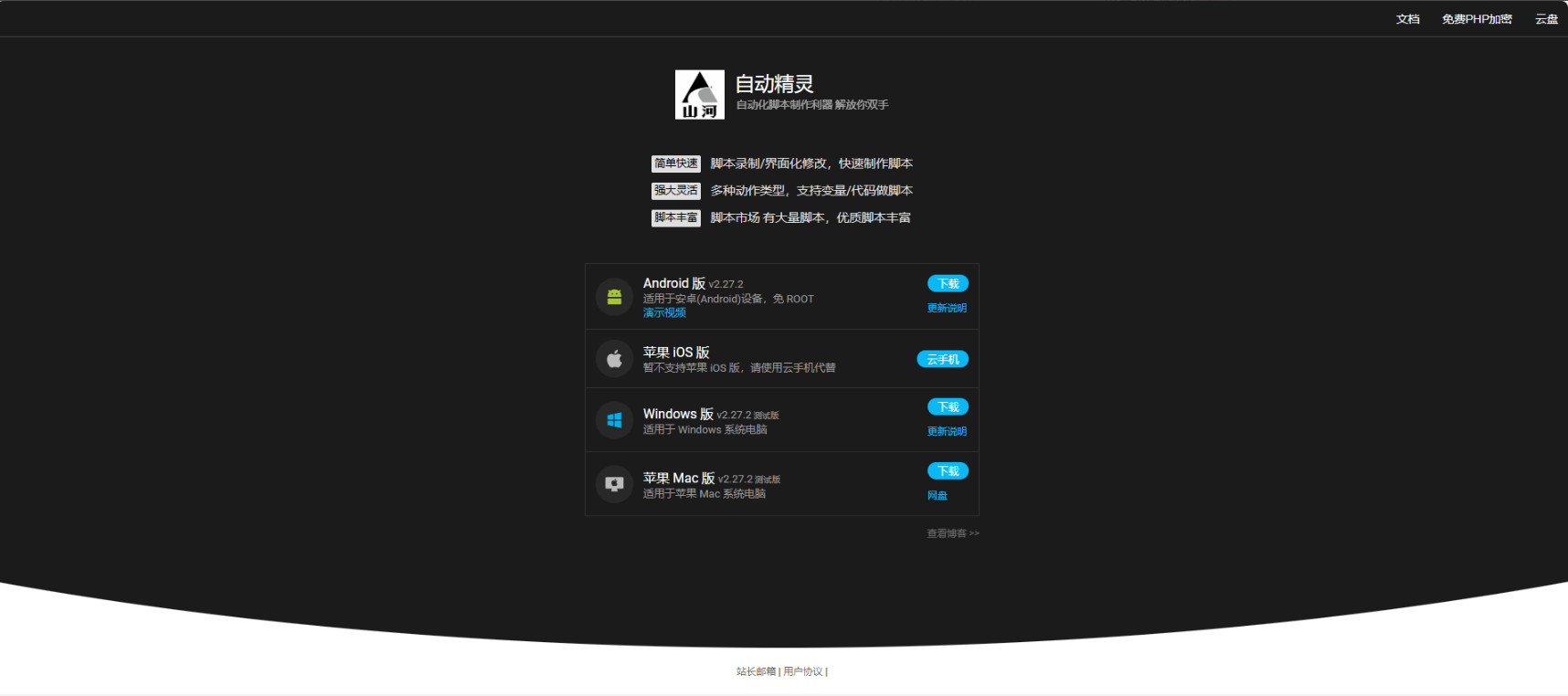Click the Windows 版 heading text
Image resolution: width=1568 pixels, height=696 pixels.
click(678, 414)
